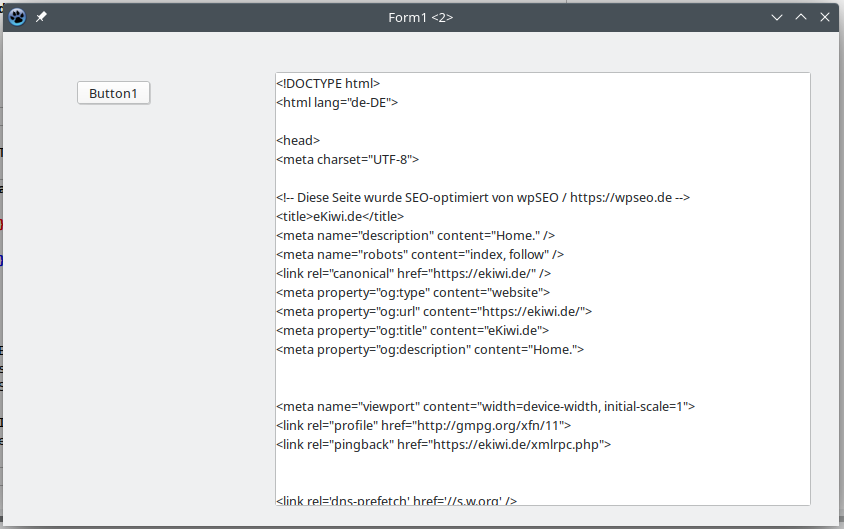Image resolution: width=844 pixels, height=529 pixels.
Task: Click the viewport meta tag line
Action: 486,406
